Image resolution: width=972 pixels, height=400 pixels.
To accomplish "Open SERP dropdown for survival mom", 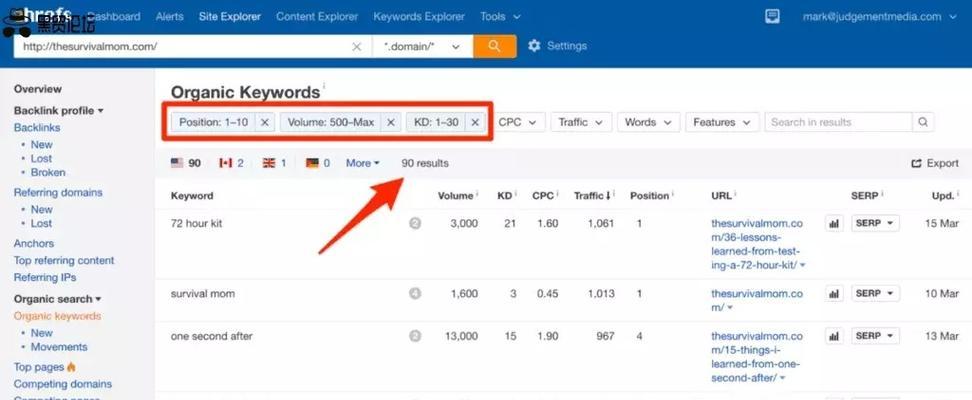I will (x=875, y=293).
